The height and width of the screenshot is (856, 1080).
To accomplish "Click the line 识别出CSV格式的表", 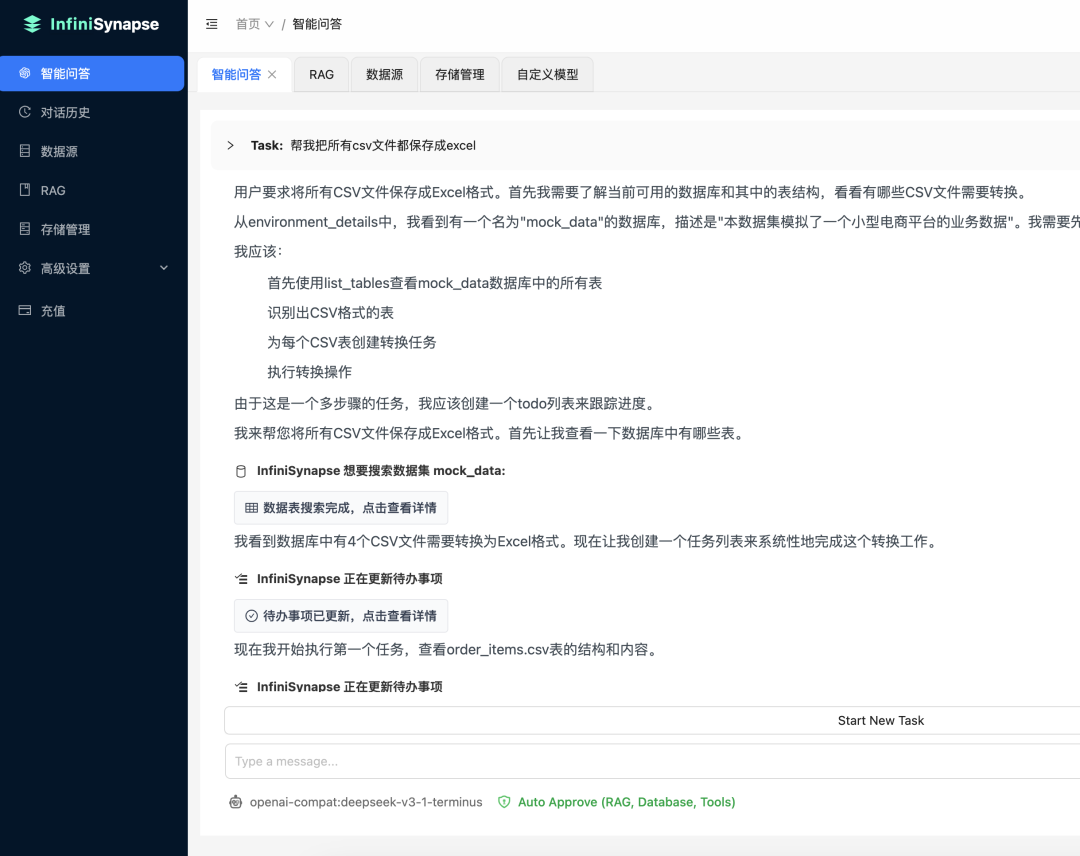I will pos(331,313).
